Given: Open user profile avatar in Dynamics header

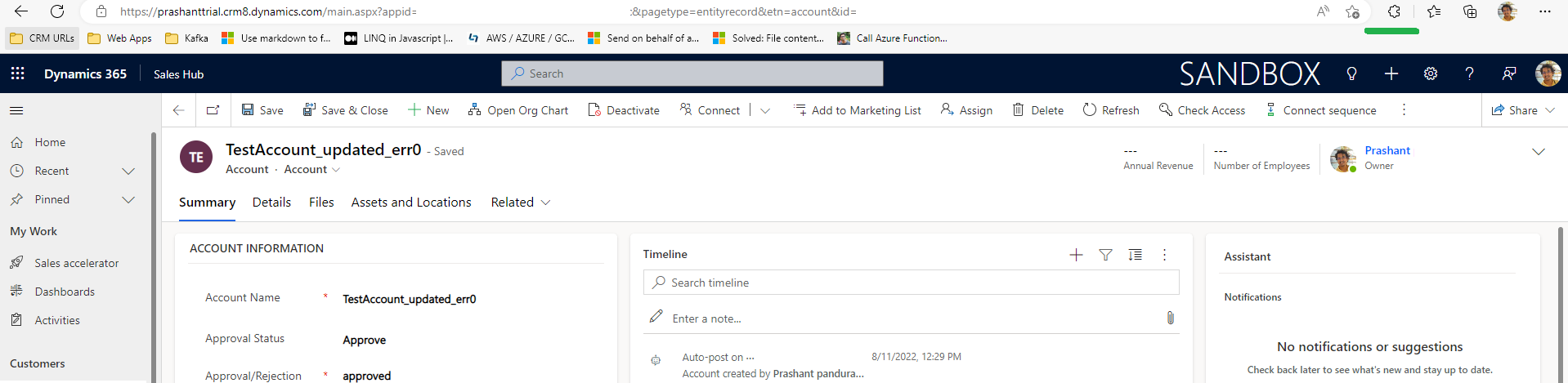Looking at the screenshot, I should (x=1548, y=73).
